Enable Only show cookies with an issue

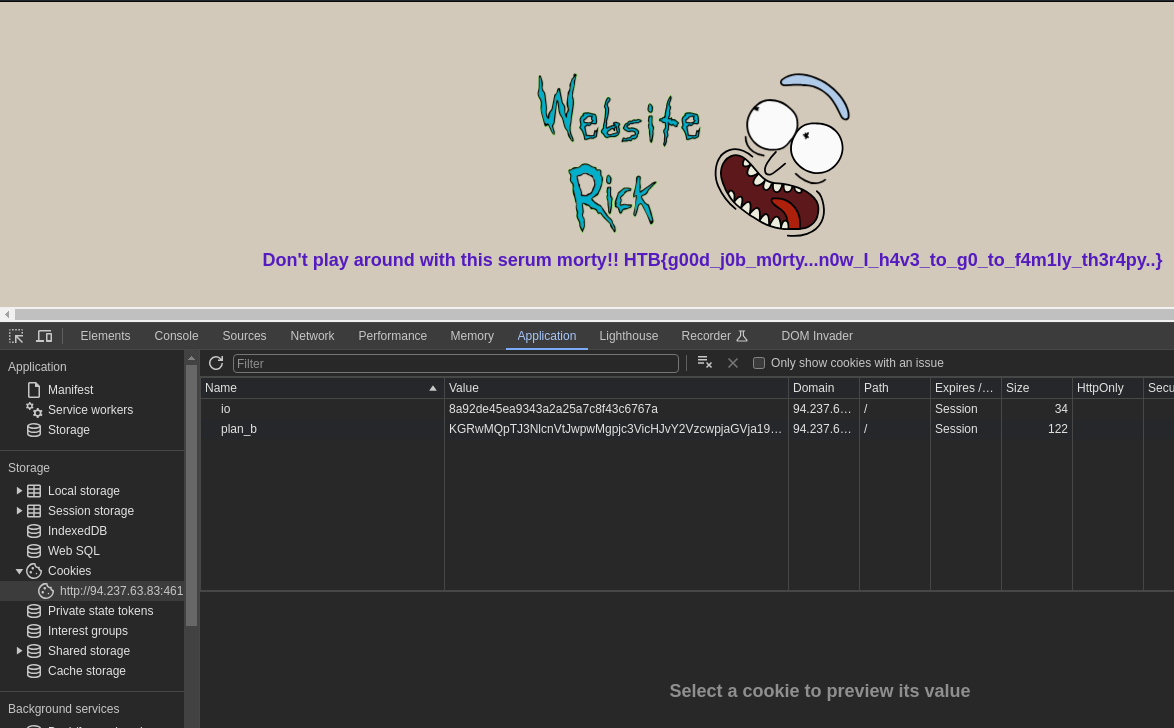[758, 363]
